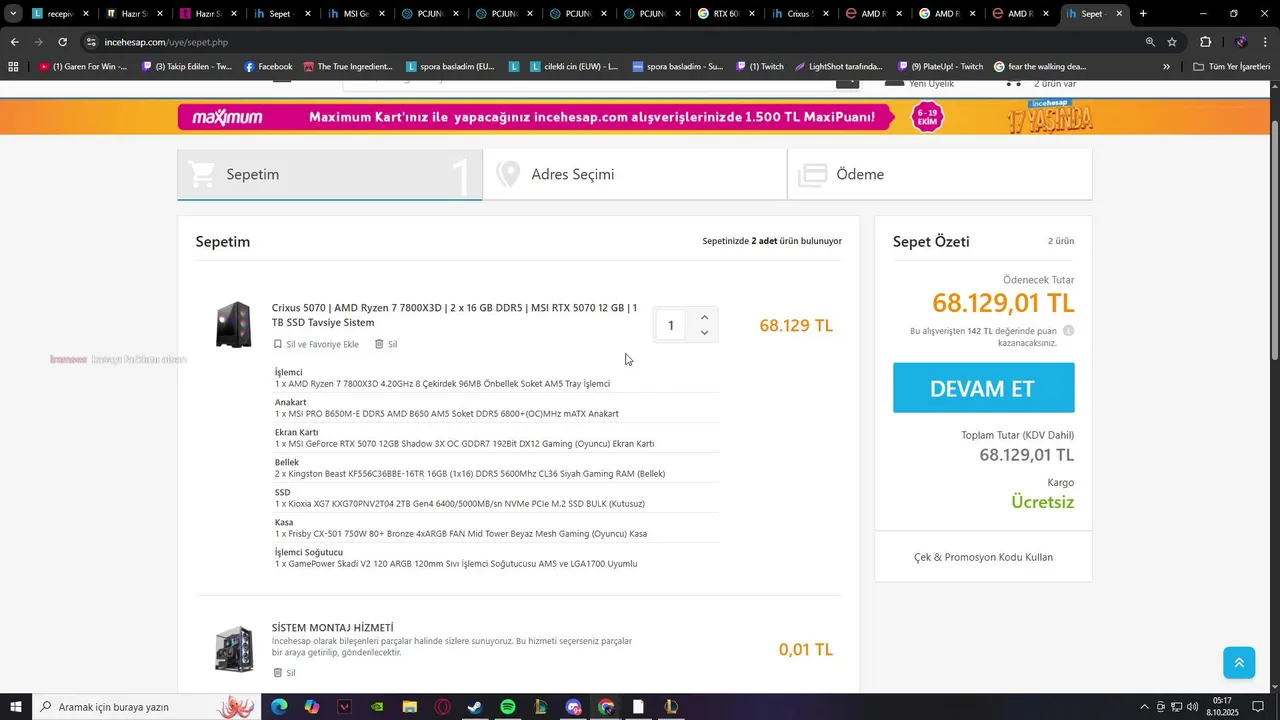Open the Chrome profile avatar
The image size is (1280, 720).
pos(1241,42)
